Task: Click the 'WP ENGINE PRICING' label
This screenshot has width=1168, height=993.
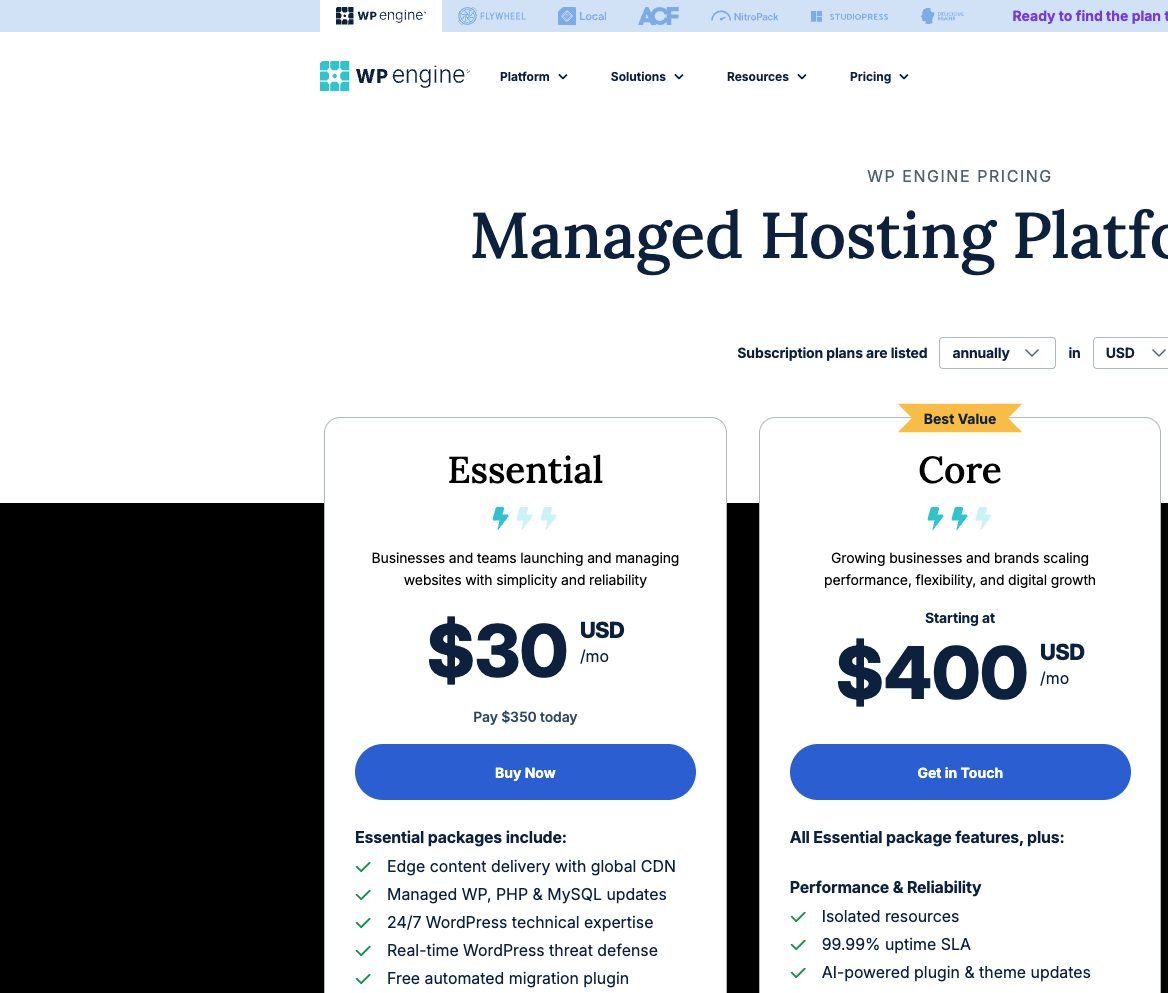Action: pyautogui.click(x=959, y=177)
